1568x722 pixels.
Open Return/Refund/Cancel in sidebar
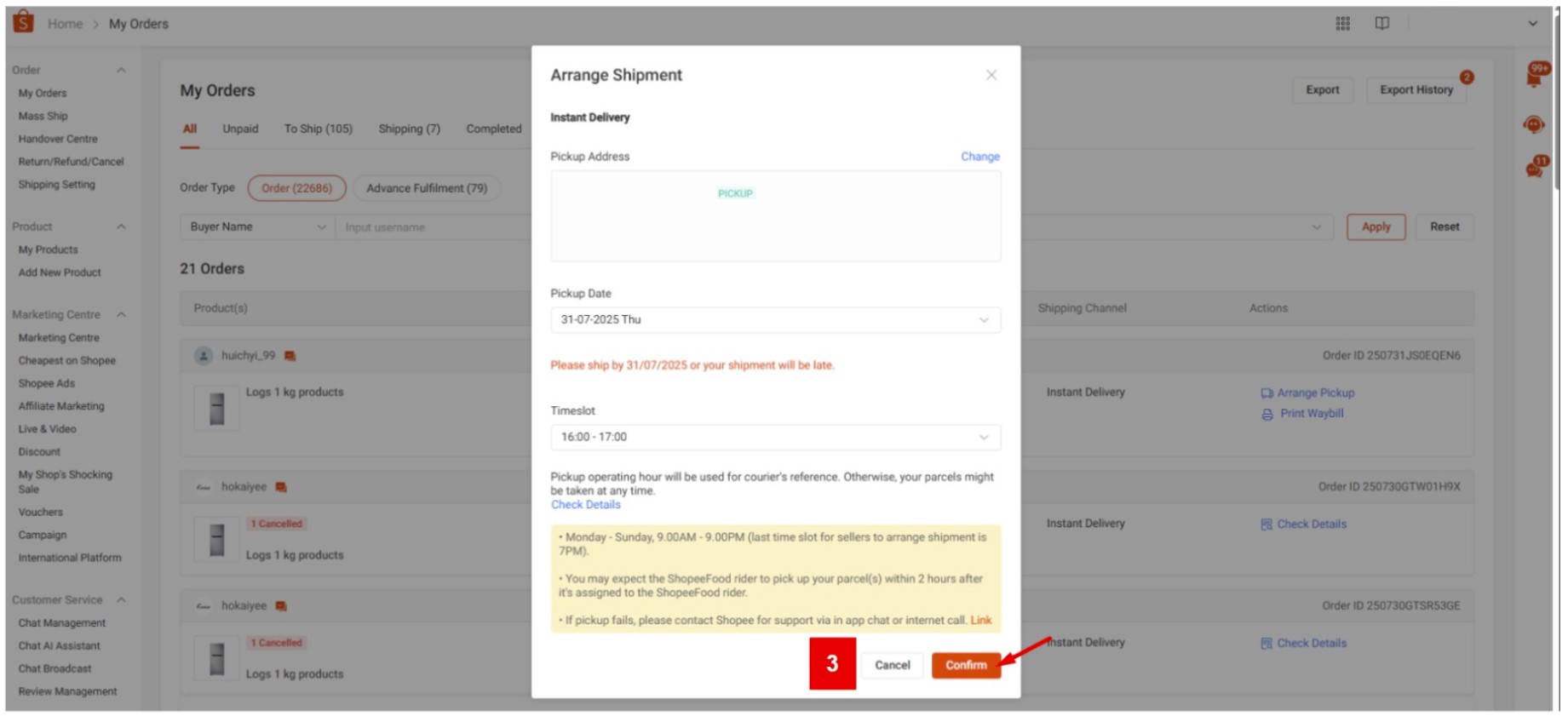pos(72,162)
